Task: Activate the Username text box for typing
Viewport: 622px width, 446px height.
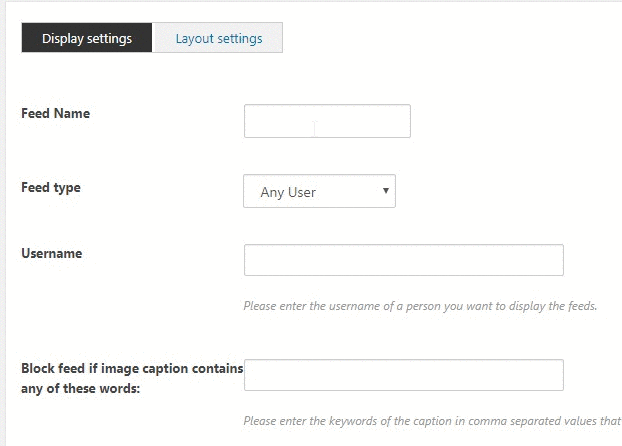Action: pos(403,260)
